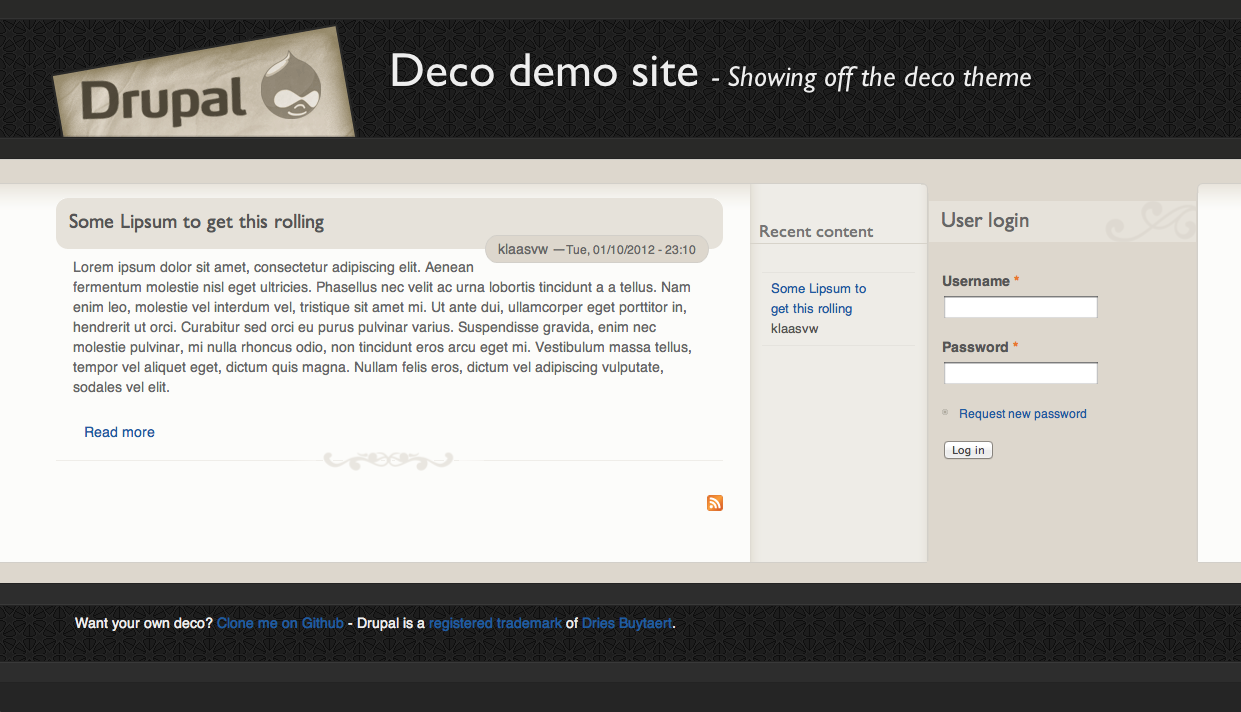Screen dimensions: 1241x712
Task: Click the Username input field
Action: [1021, 307]
